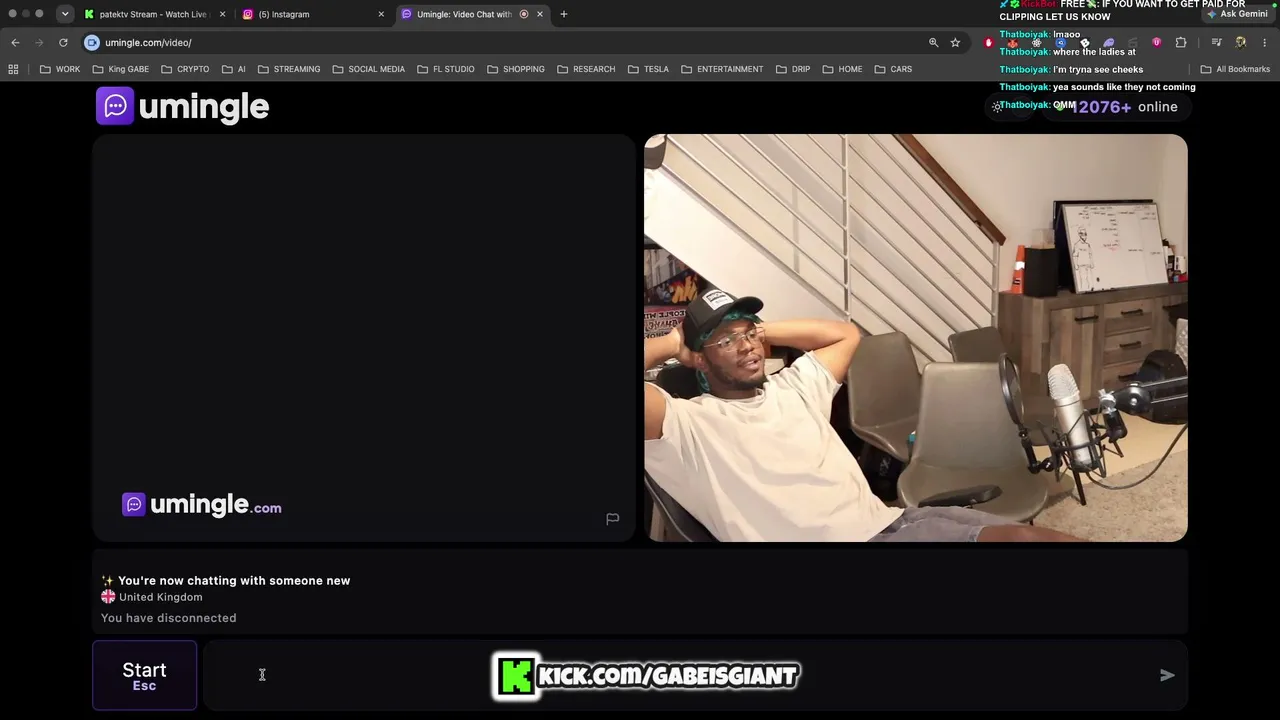Open the CARS bookmarks folder
Viewport: 1280px width, 720px height.
(x=893, y=69)
